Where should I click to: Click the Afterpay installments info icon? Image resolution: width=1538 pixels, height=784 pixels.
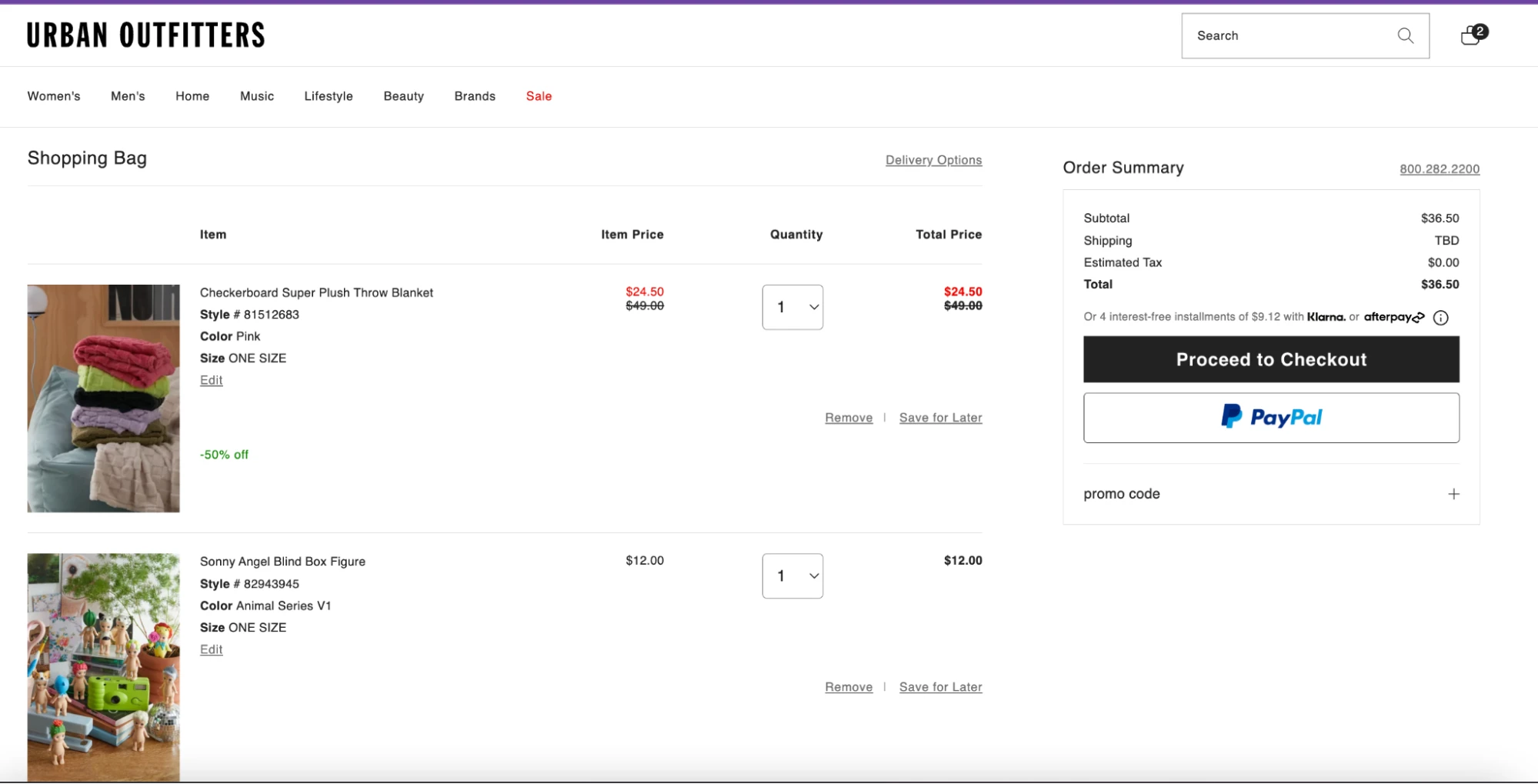1442,317
